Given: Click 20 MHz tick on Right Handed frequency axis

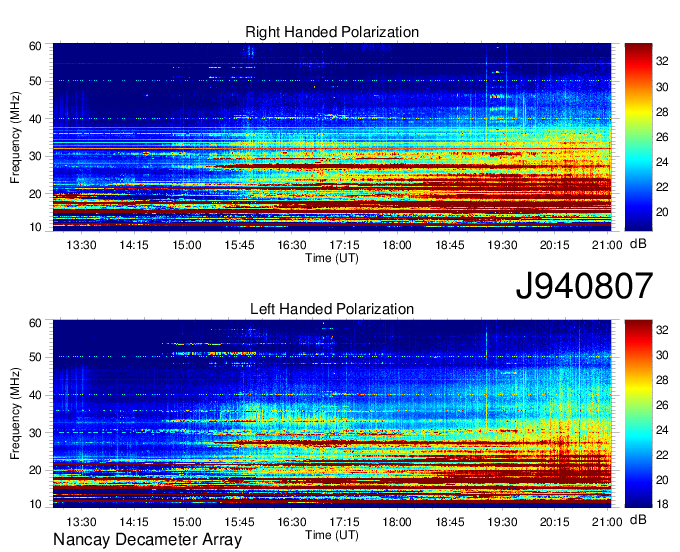Looking at the screenshot, I should coord(35,194).
